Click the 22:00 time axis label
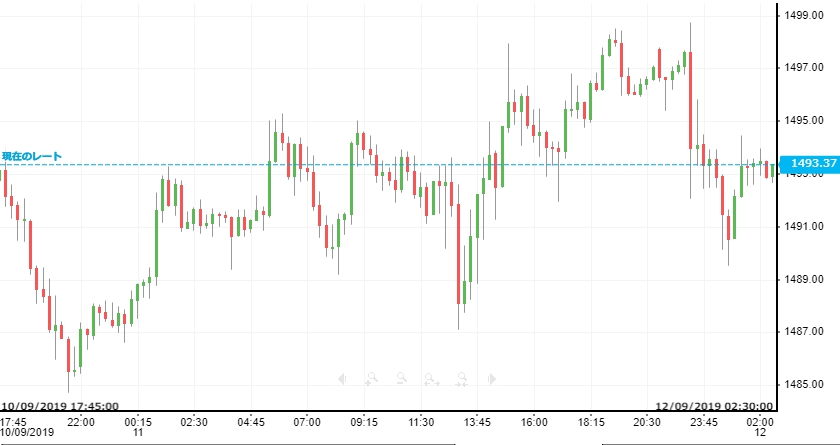Screen dimensions: 840x445 (81, 421)
